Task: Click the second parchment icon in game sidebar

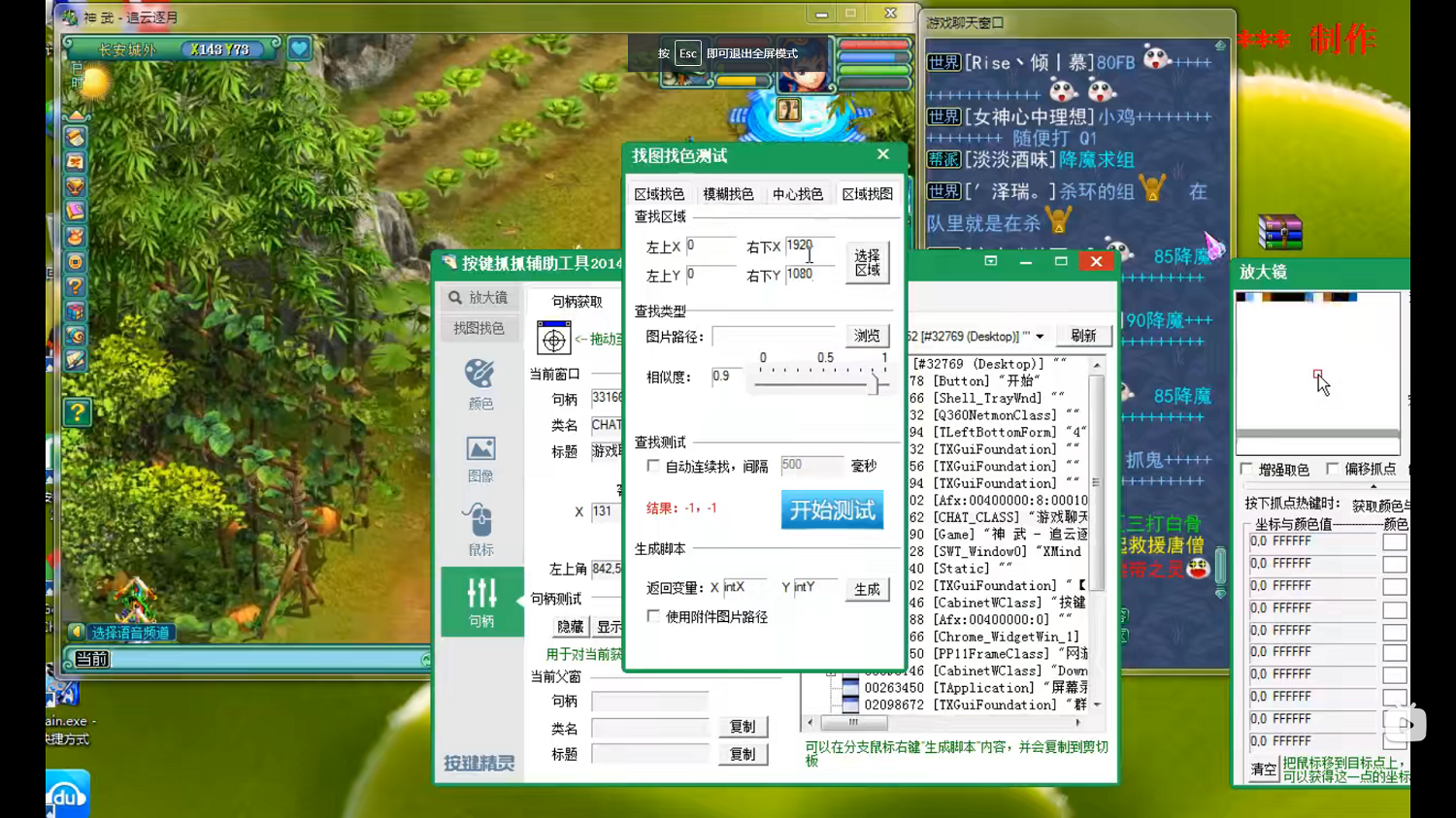Action: pos(76,161)
